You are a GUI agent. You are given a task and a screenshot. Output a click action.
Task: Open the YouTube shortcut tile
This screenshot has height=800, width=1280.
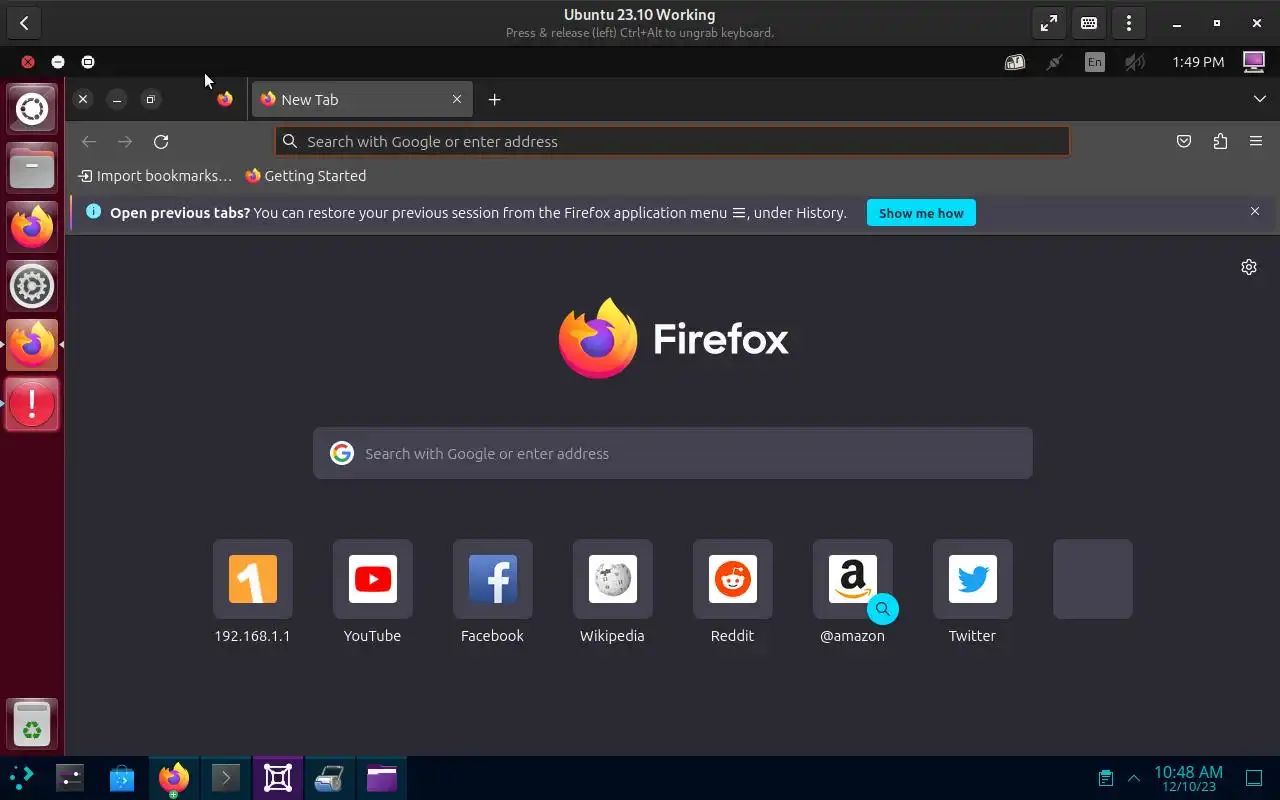[373, 592]
